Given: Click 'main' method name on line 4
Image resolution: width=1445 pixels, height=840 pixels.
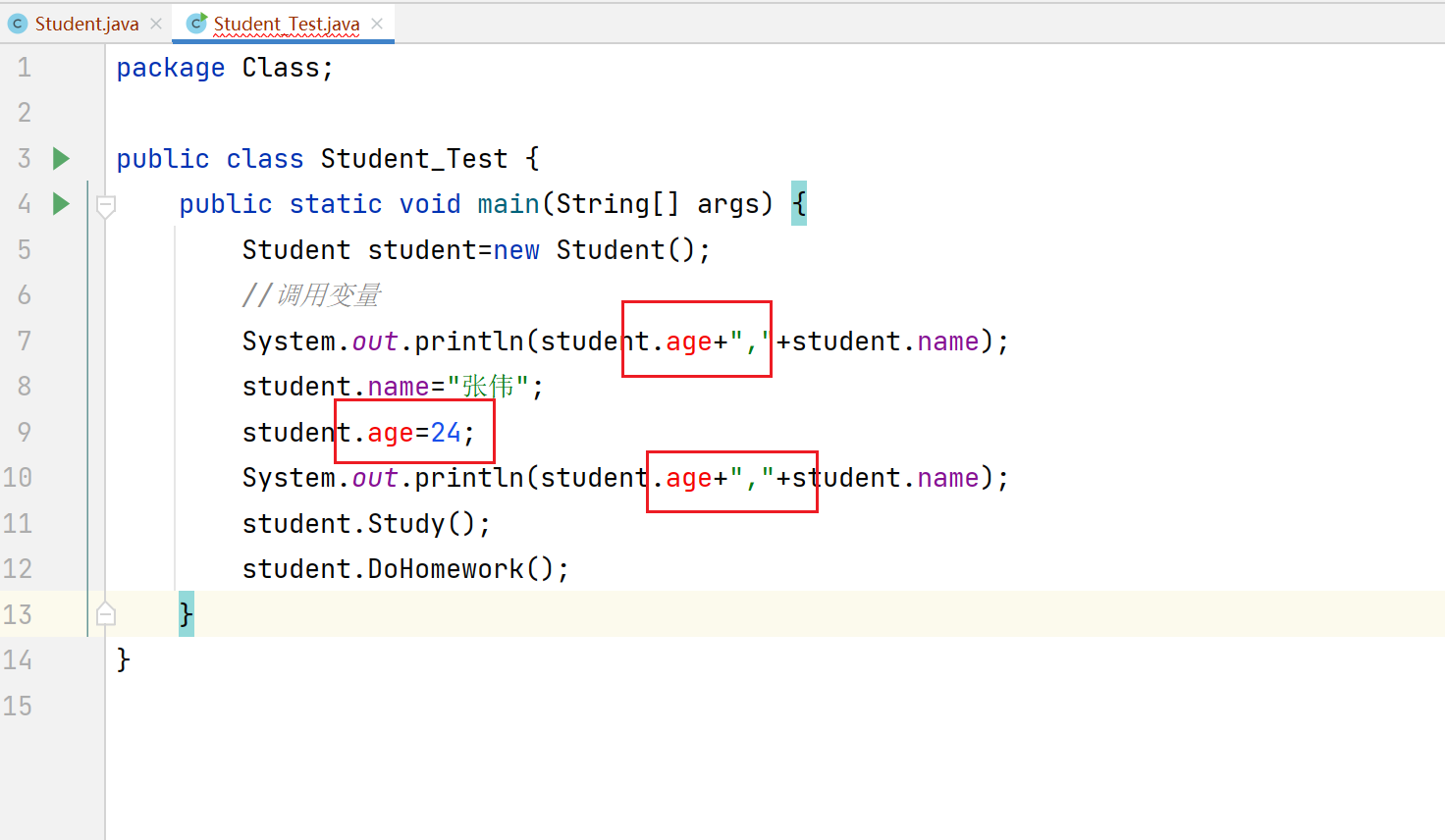Looking at the screenshot, I should pos(508,204).
